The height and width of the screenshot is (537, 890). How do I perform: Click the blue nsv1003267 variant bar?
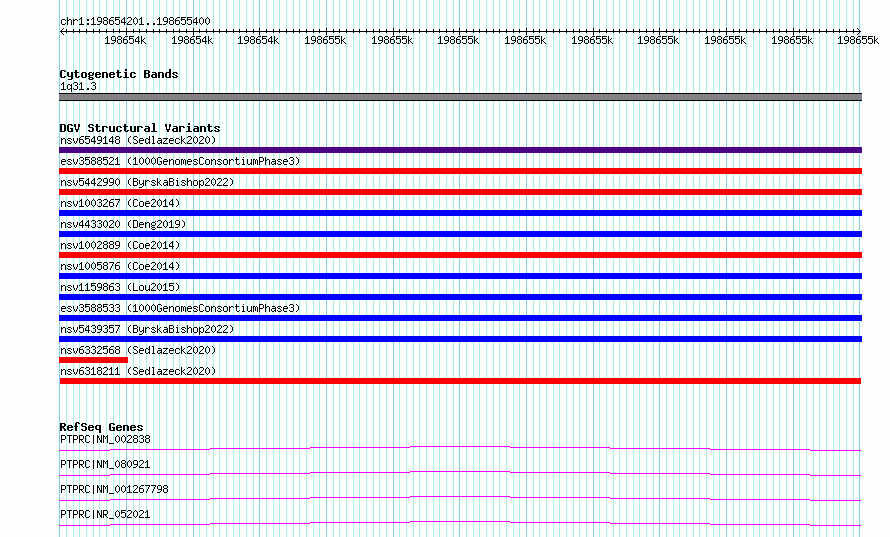point(460,213)
